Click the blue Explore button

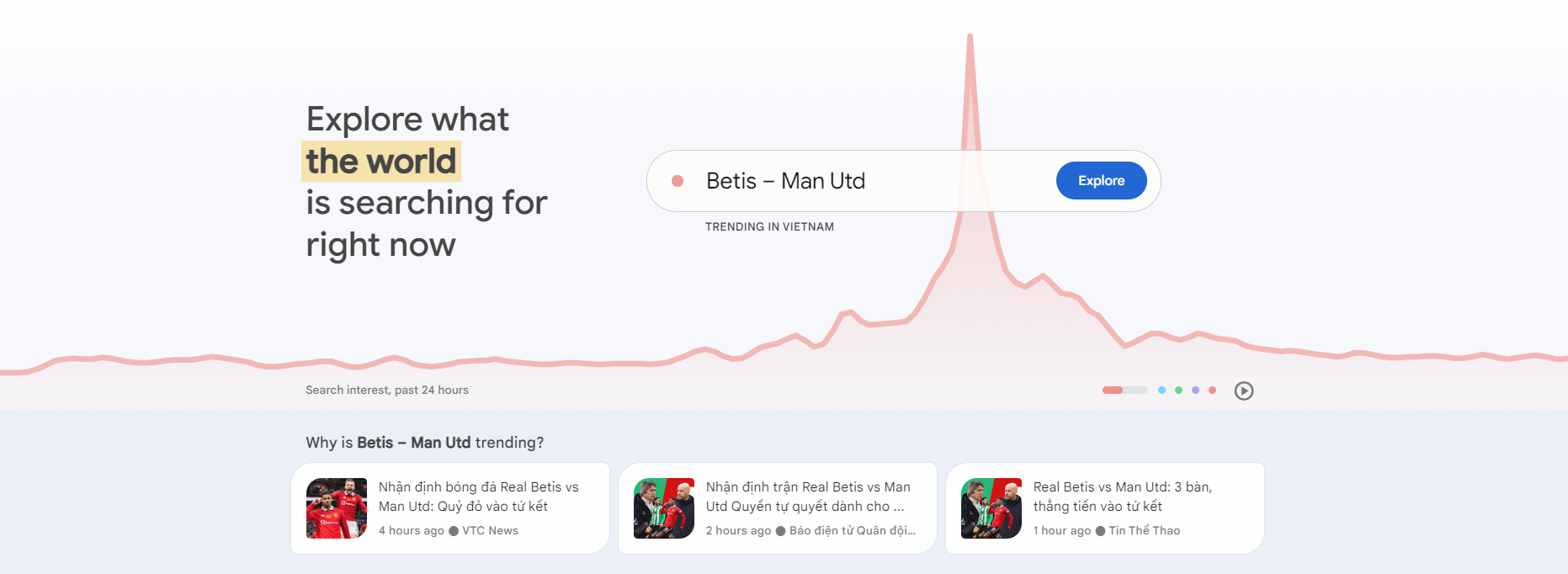1101,181
